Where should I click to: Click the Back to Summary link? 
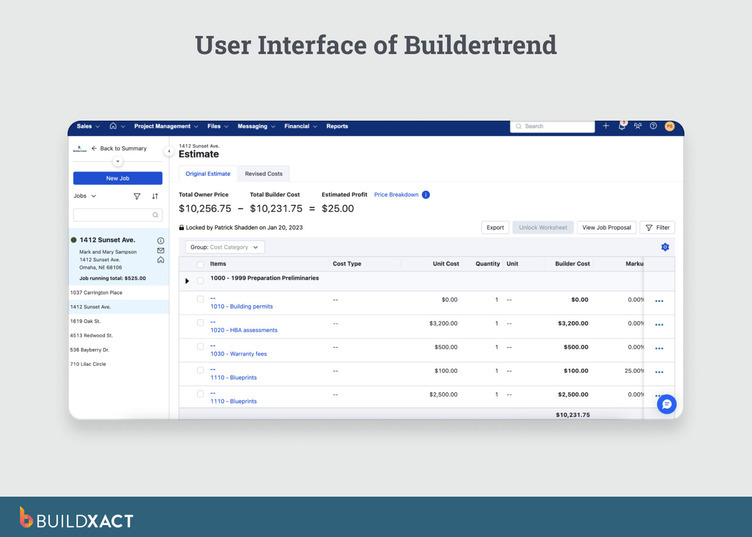(123, 149)
